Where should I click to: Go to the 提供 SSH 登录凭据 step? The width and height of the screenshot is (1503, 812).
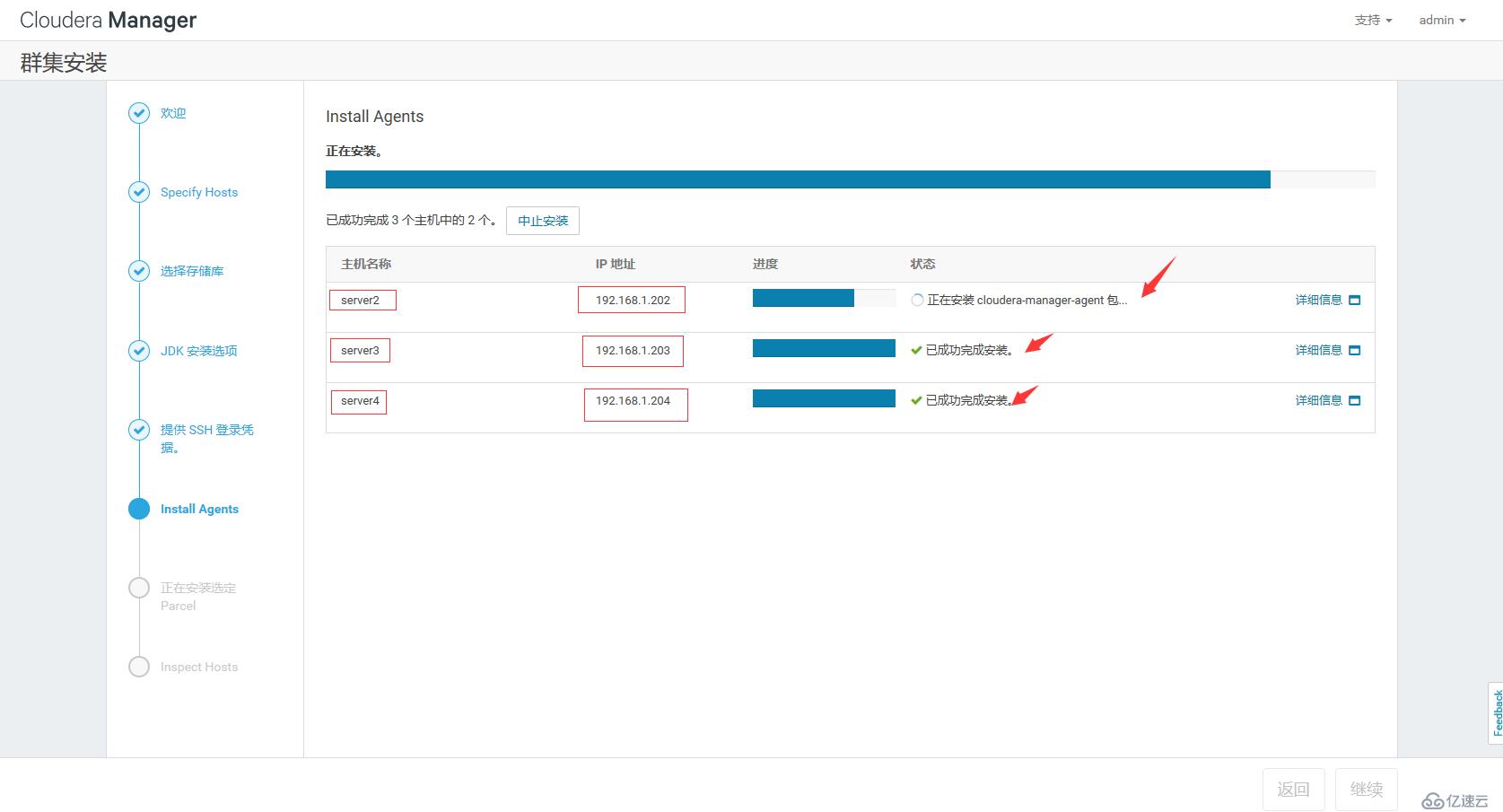pyautogui.click(x=207, y=439)
